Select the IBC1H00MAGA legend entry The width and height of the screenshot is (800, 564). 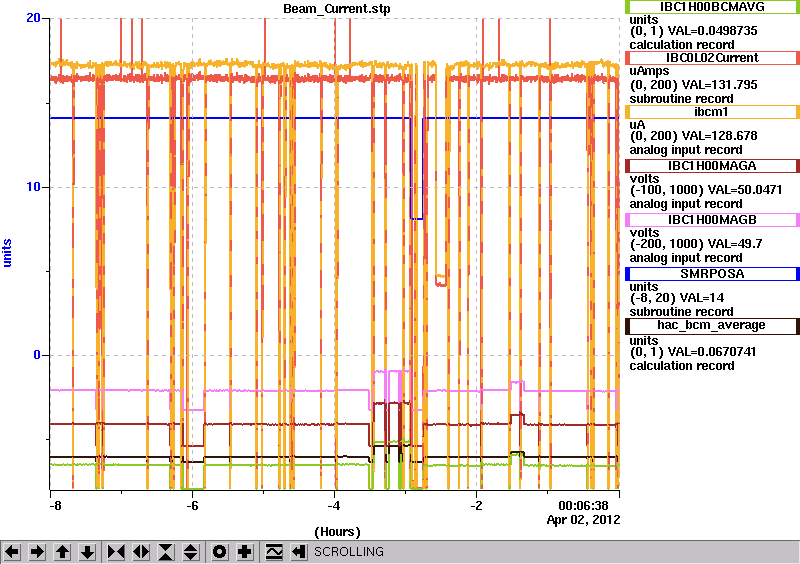click(712, 166)
